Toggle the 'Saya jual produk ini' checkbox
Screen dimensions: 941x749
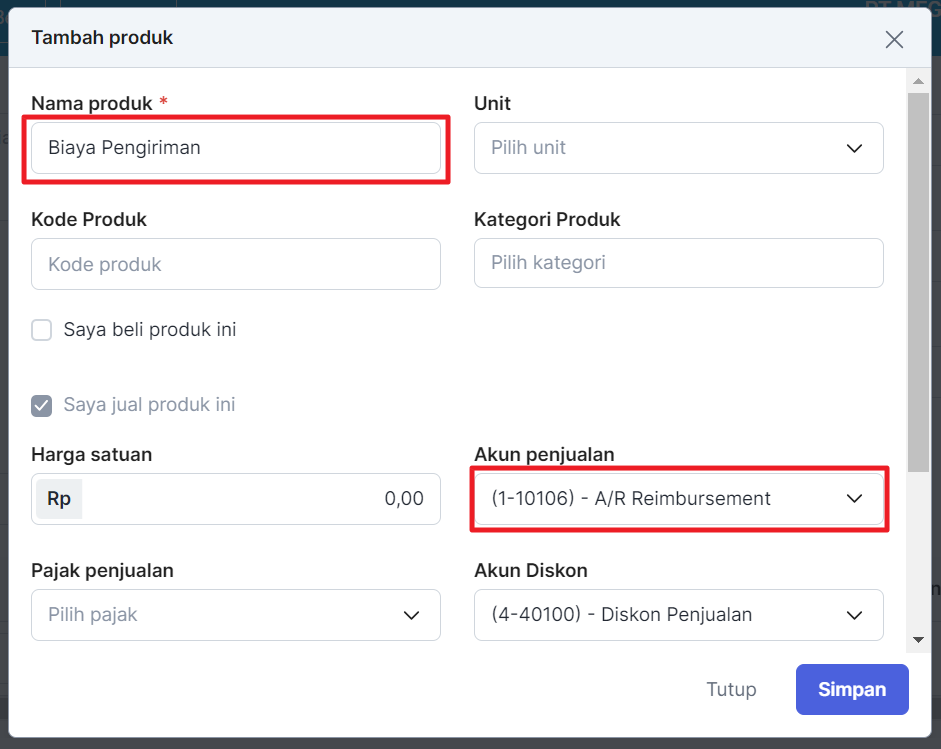pos(42,406)
